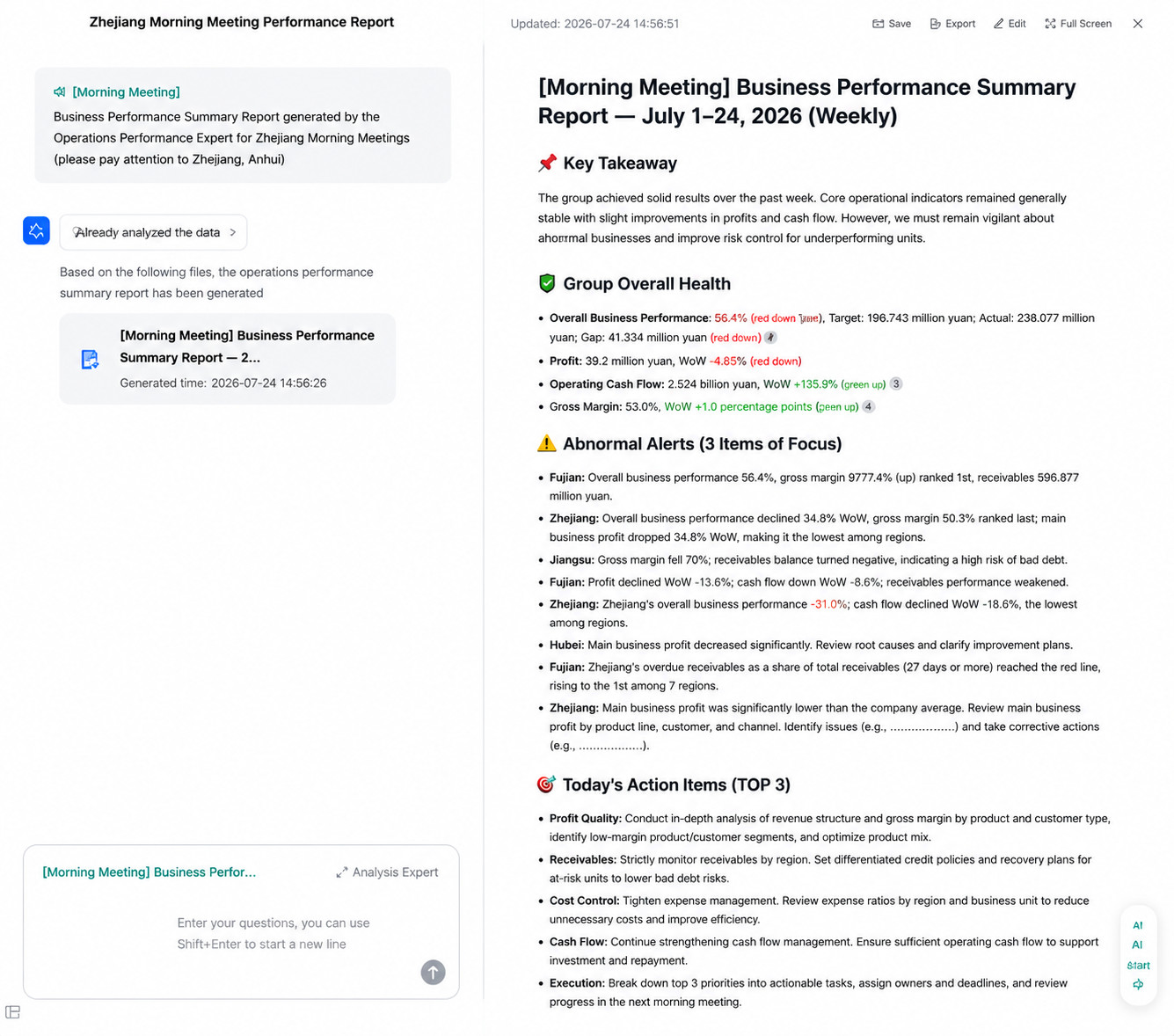Screen dimensions: 1174x1036
Task: Click the [Morning Meeting] prompt title
Action: [x=126, y=91]
